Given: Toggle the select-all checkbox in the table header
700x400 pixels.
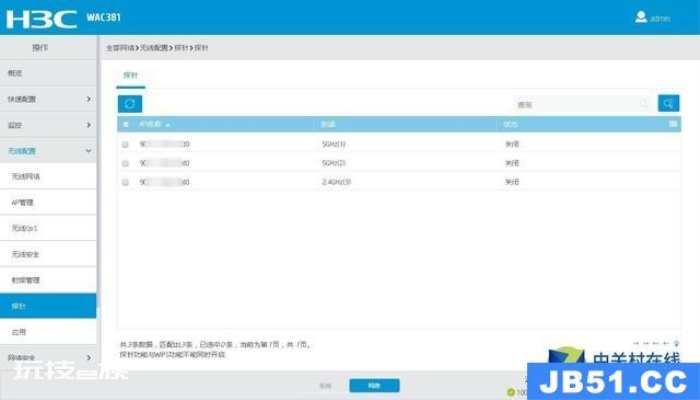Looking at the screenshot, I should [125, 125].
